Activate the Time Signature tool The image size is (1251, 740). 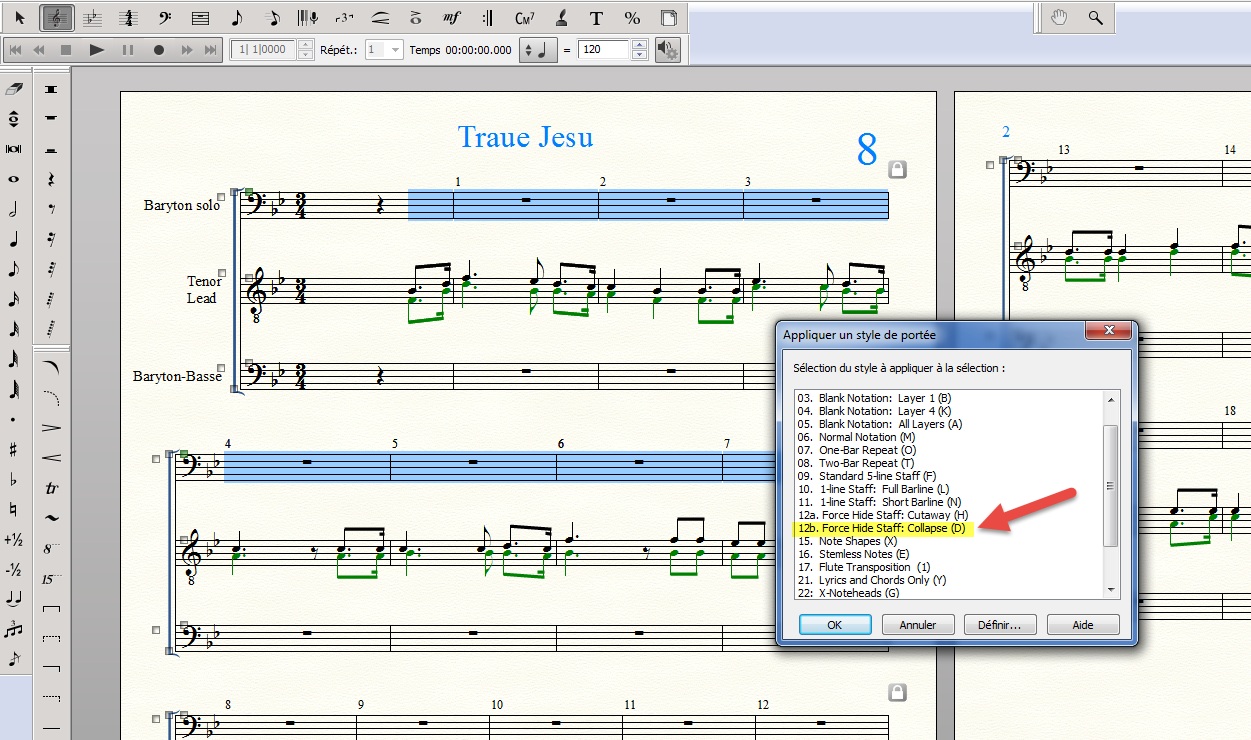coord(127,18)
